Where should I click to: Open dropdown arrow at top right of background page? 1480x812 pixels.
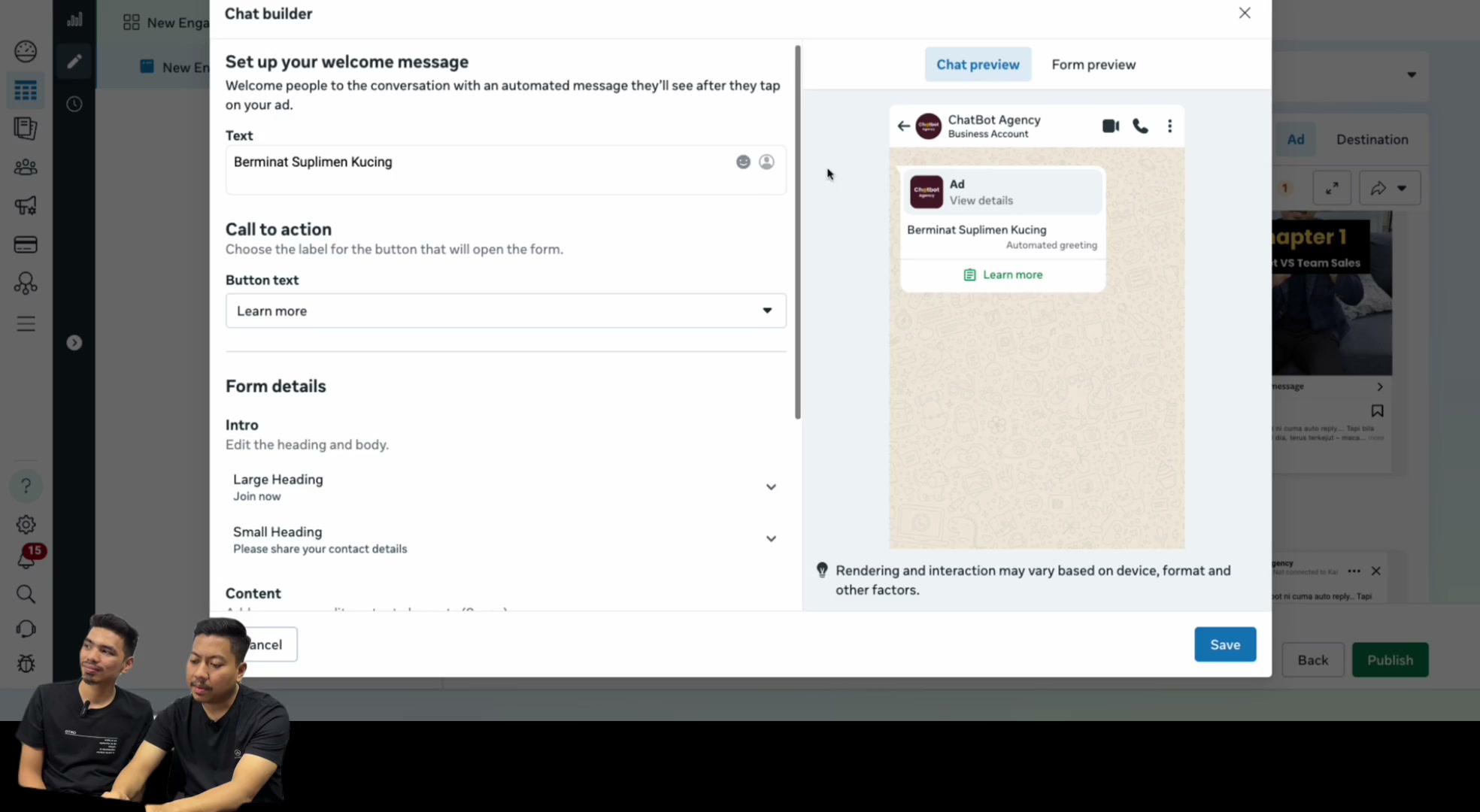point(1412,74)
